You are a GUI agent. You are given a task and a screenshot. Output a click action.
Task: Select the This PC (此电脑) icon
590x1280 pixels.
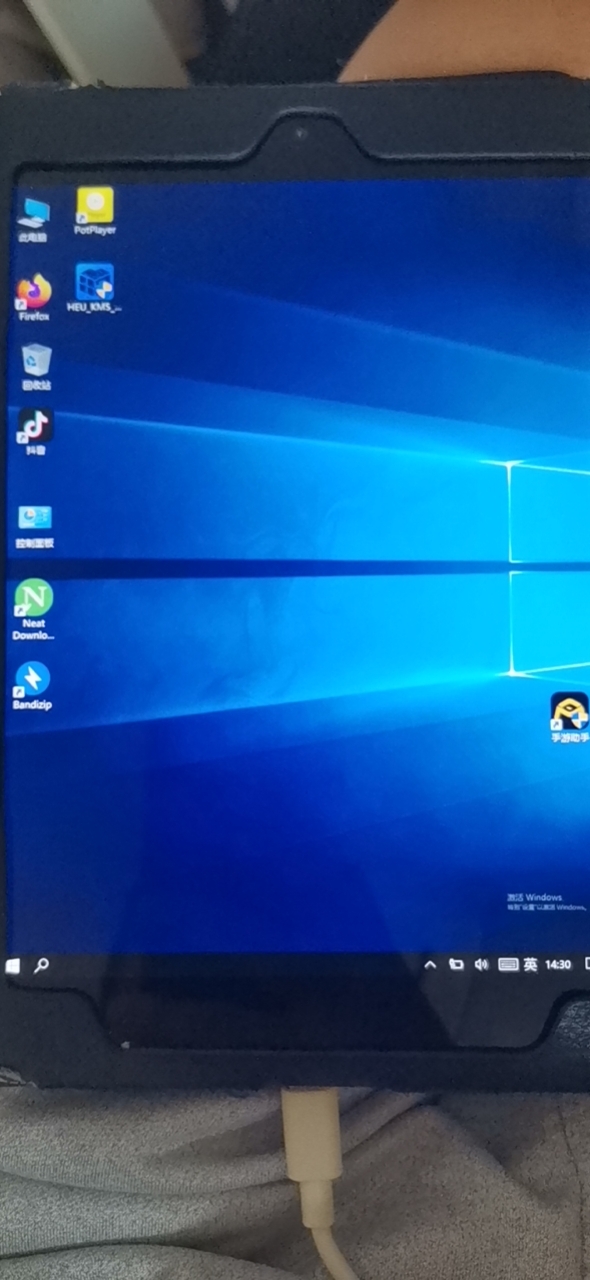[33, 220]
